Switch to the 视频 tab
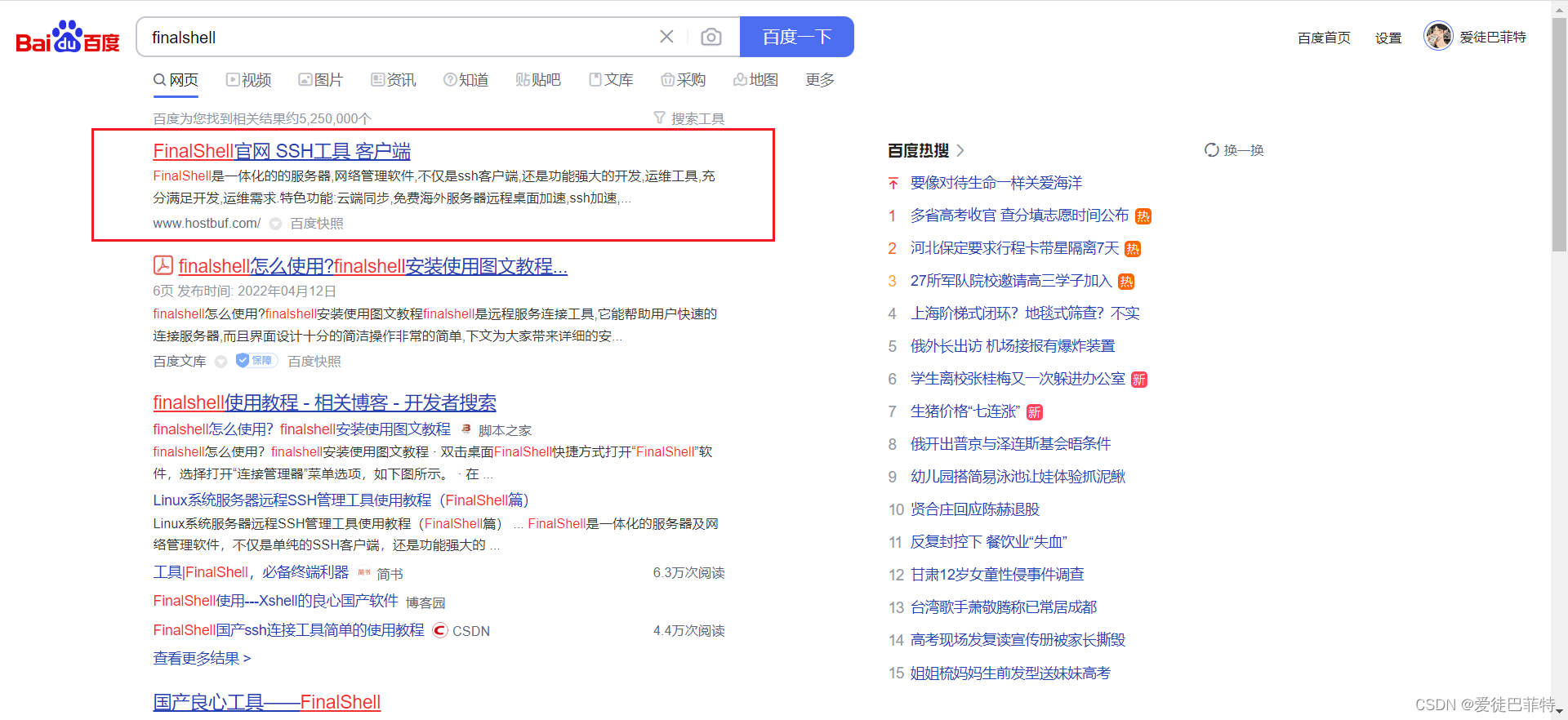Screen dimensions: 1568x720 coord(248,80)
